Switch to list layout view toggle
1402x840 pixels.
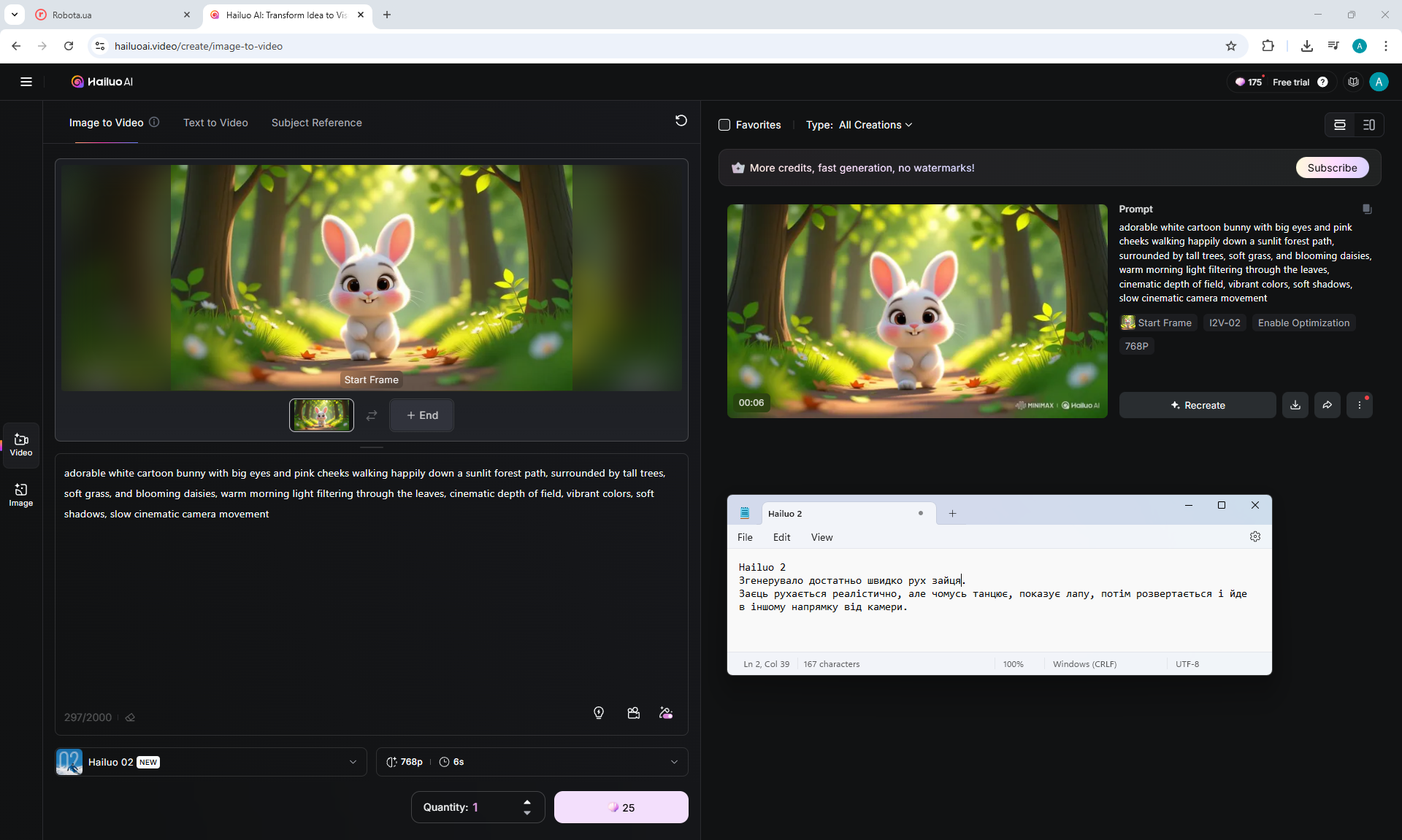pos(1340,125)
